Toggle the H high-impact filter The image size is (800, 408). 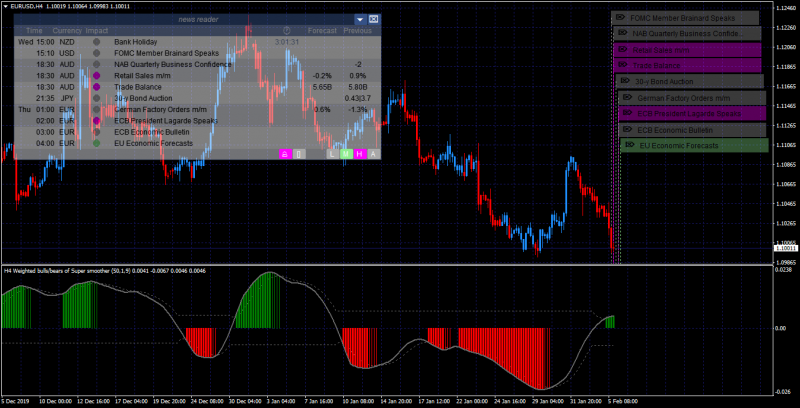pyautogui.click(x=360, y=154)
